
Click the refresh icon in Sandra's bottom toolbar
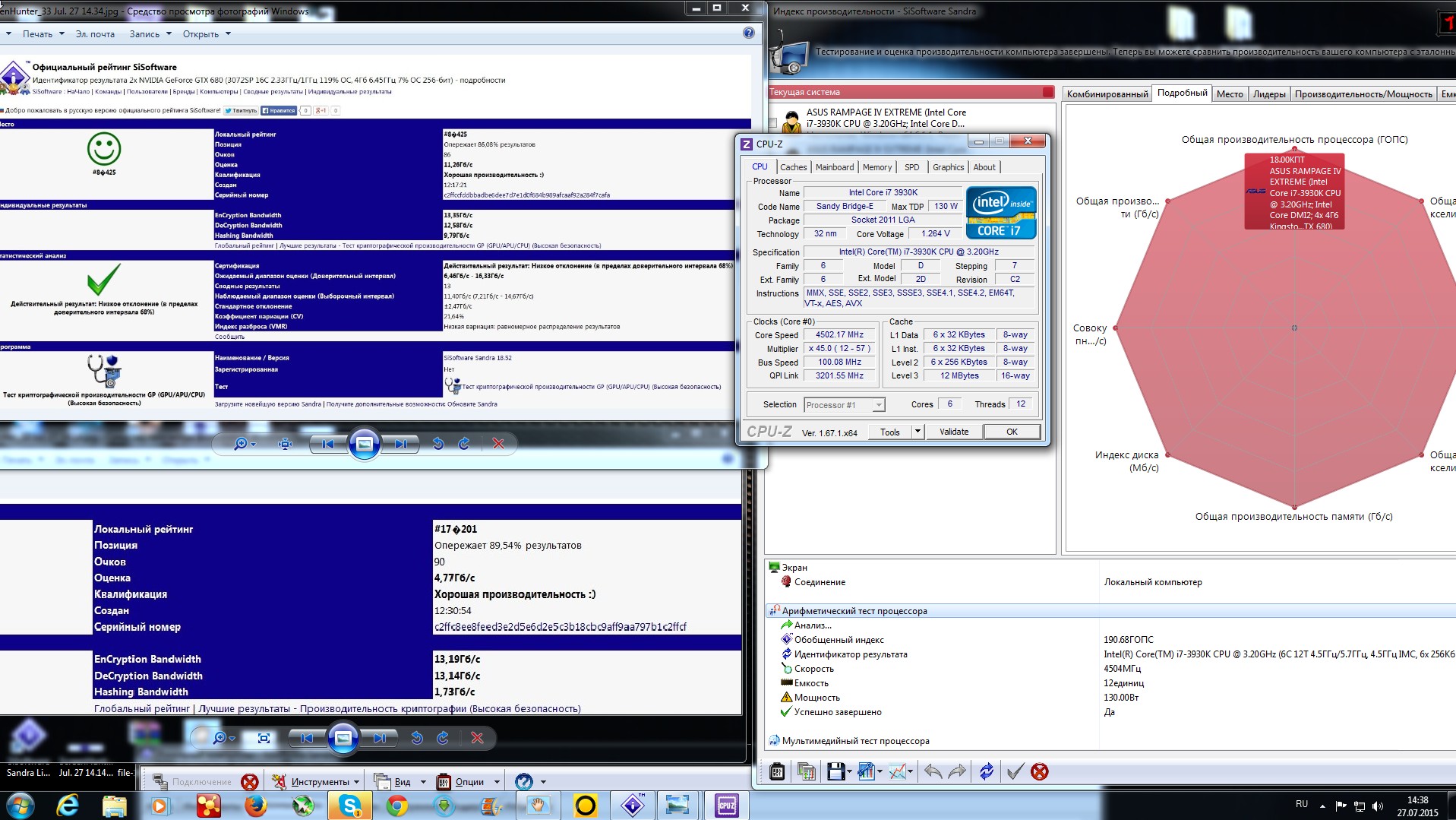986,772
